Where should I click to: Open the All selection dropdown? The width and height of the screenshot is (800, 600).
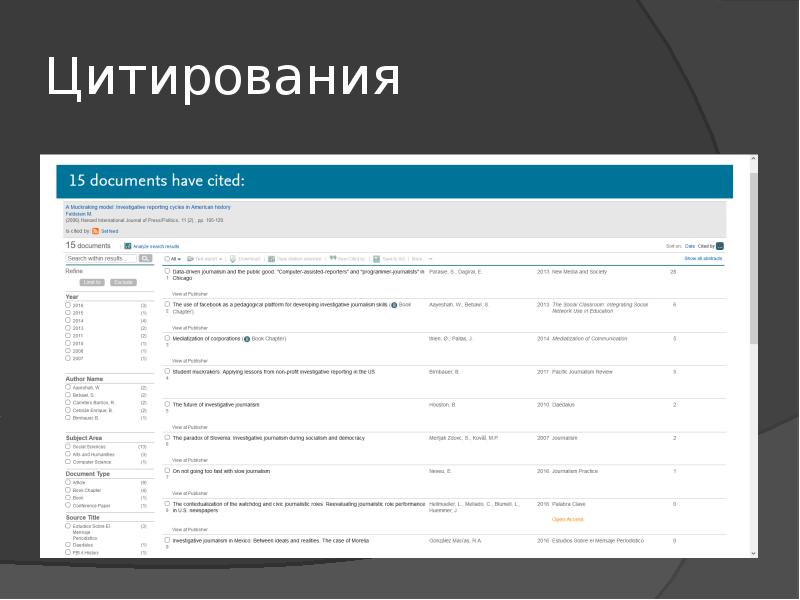pyautogui.click(x=174, y=259)
